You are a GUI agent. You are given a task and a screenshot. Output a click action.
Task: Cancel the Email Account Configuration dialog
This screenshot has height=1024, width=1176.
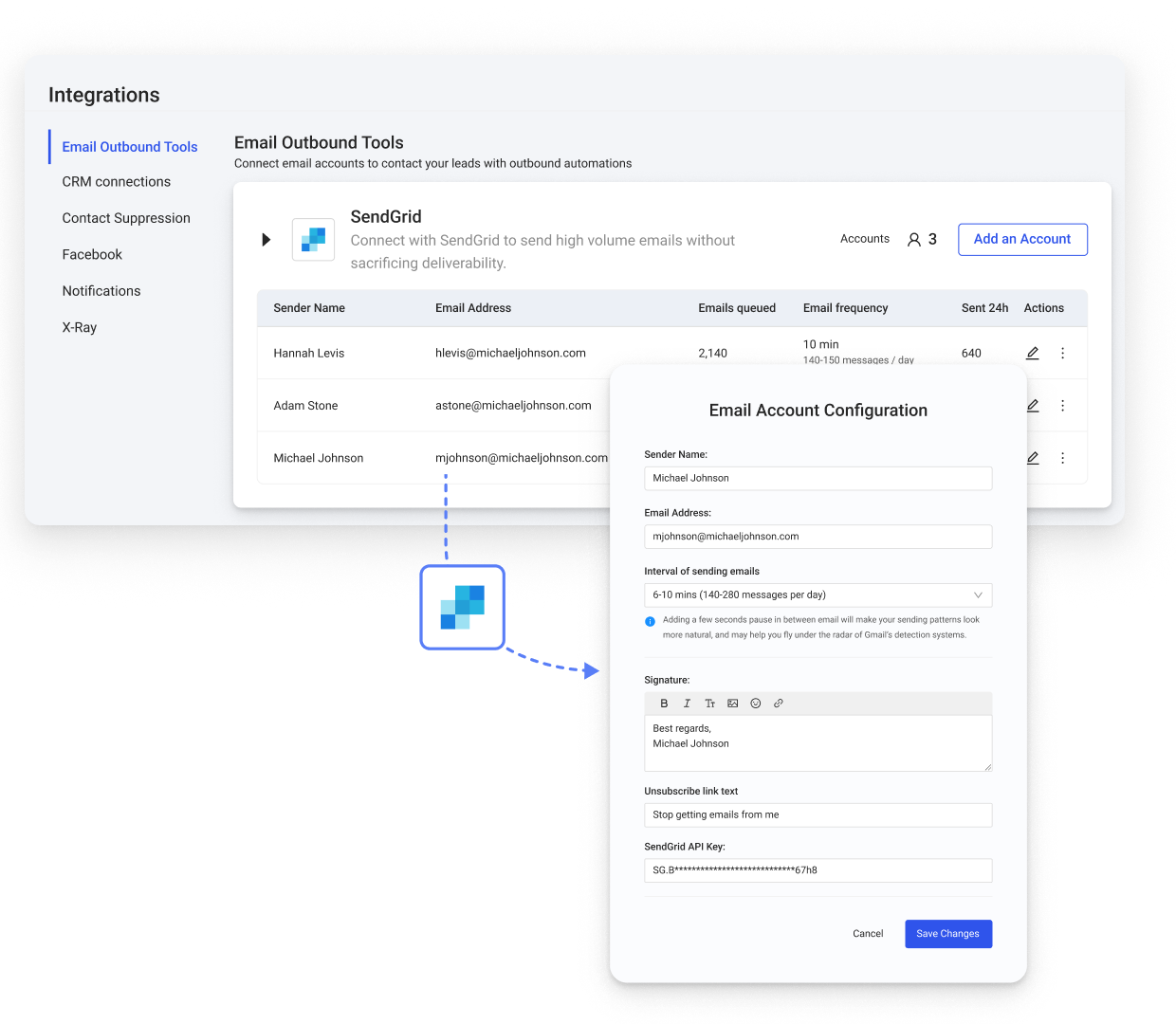868,934
